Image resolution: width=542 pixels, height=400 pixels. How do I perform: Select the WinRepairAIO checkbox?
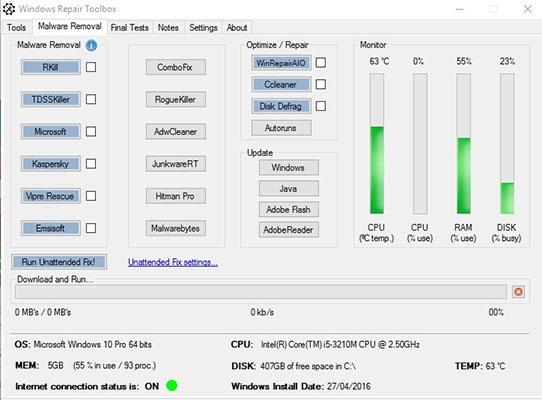[321, 63]
